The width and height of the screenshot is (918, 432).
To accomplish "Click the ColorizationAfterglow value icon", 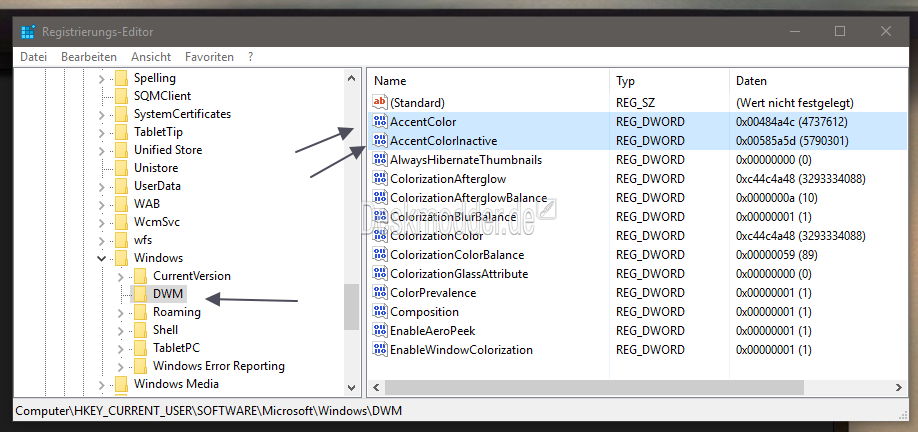I will pos(380,179).
